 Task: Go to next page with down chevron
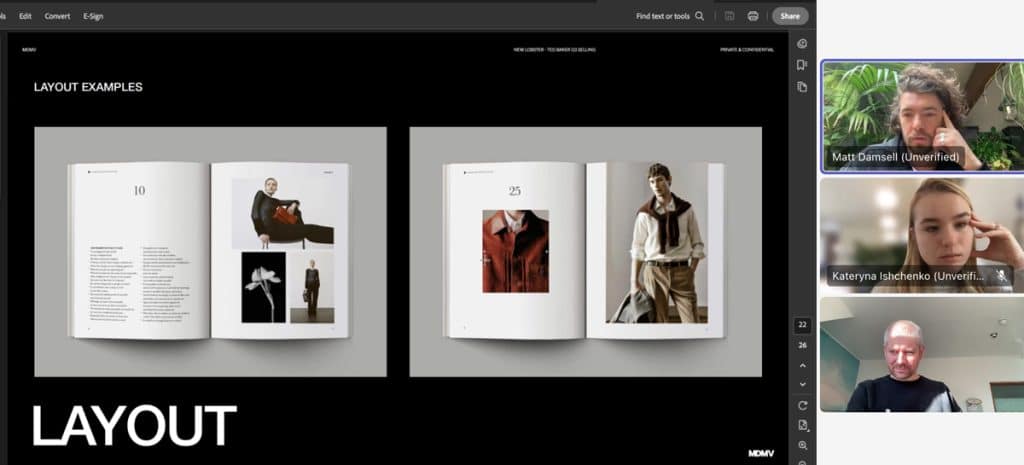(x=802, y=384)
